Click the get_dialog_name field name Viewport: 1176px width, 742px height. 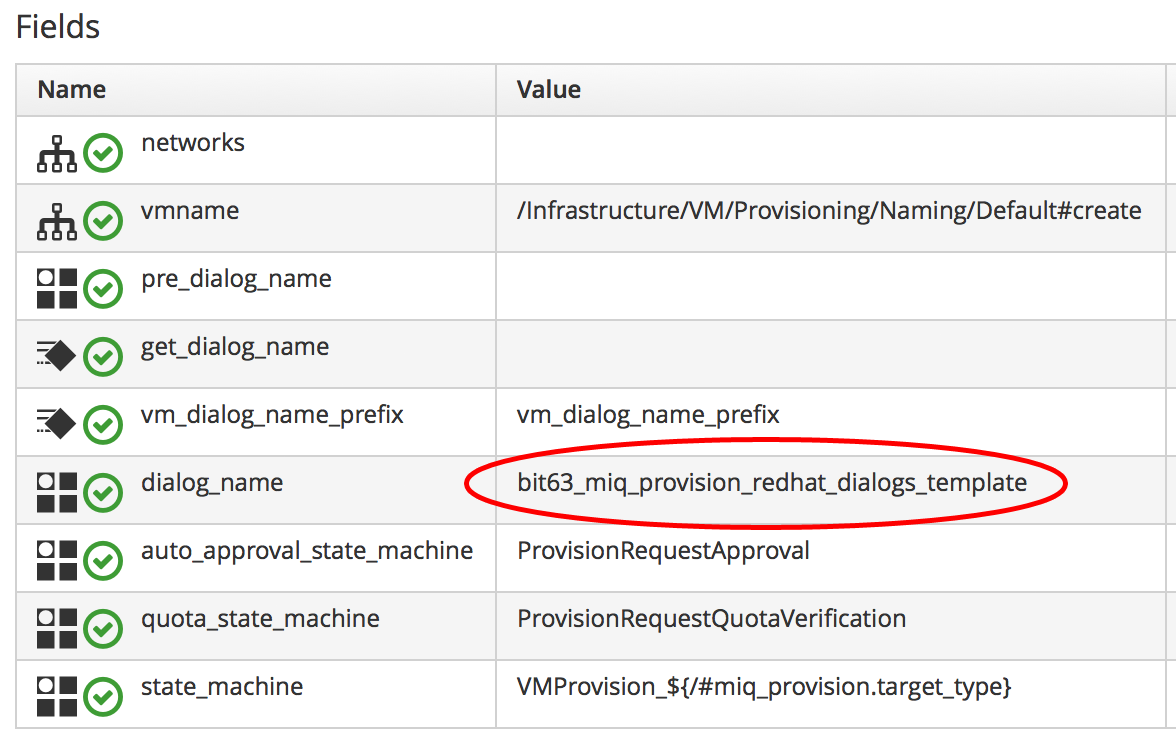pyautogui.click(x=235, y=347)
